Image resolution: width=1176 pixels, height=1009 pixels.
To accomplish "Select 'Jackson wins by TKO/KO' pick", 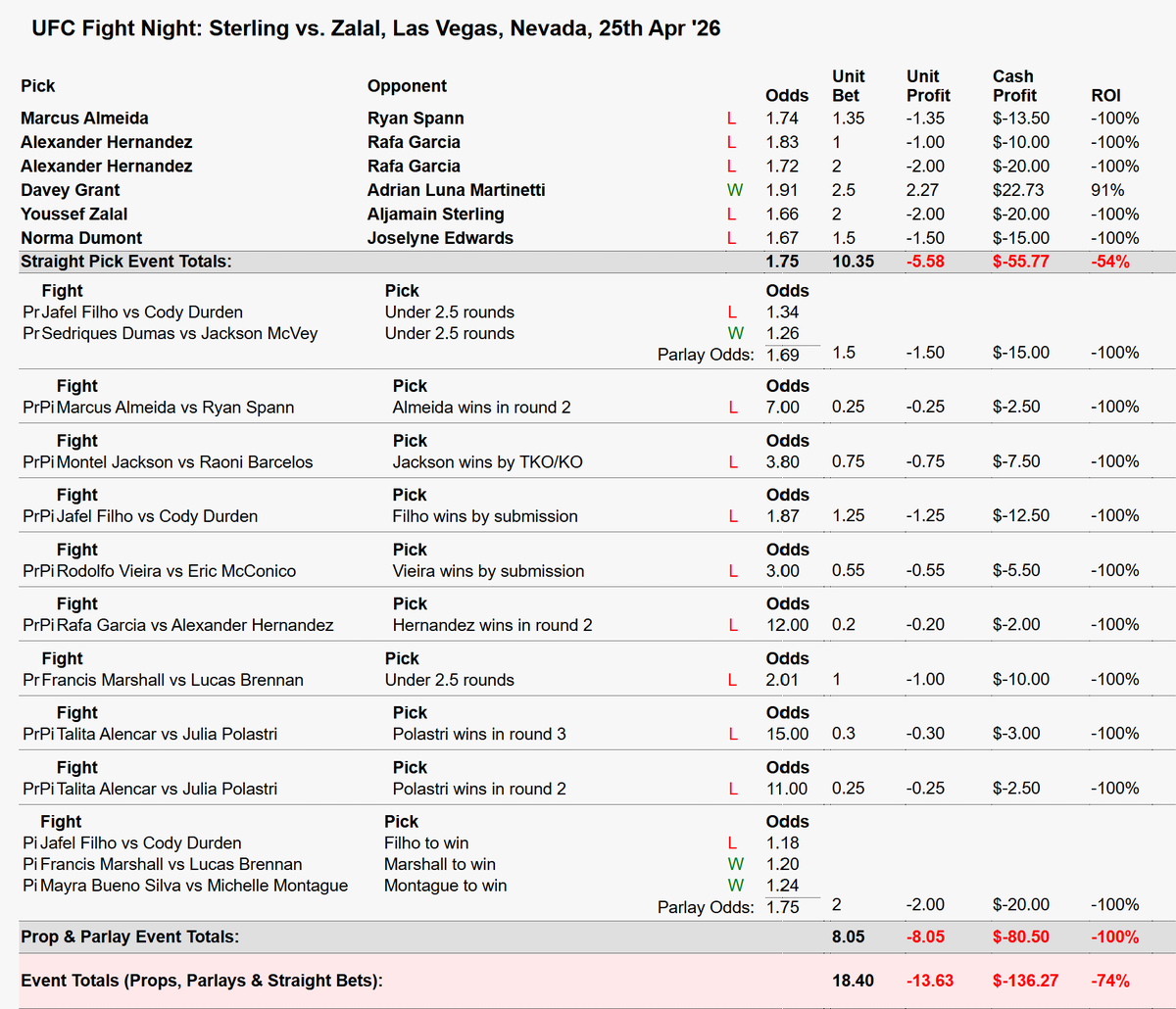I will (x=487, y=461).
